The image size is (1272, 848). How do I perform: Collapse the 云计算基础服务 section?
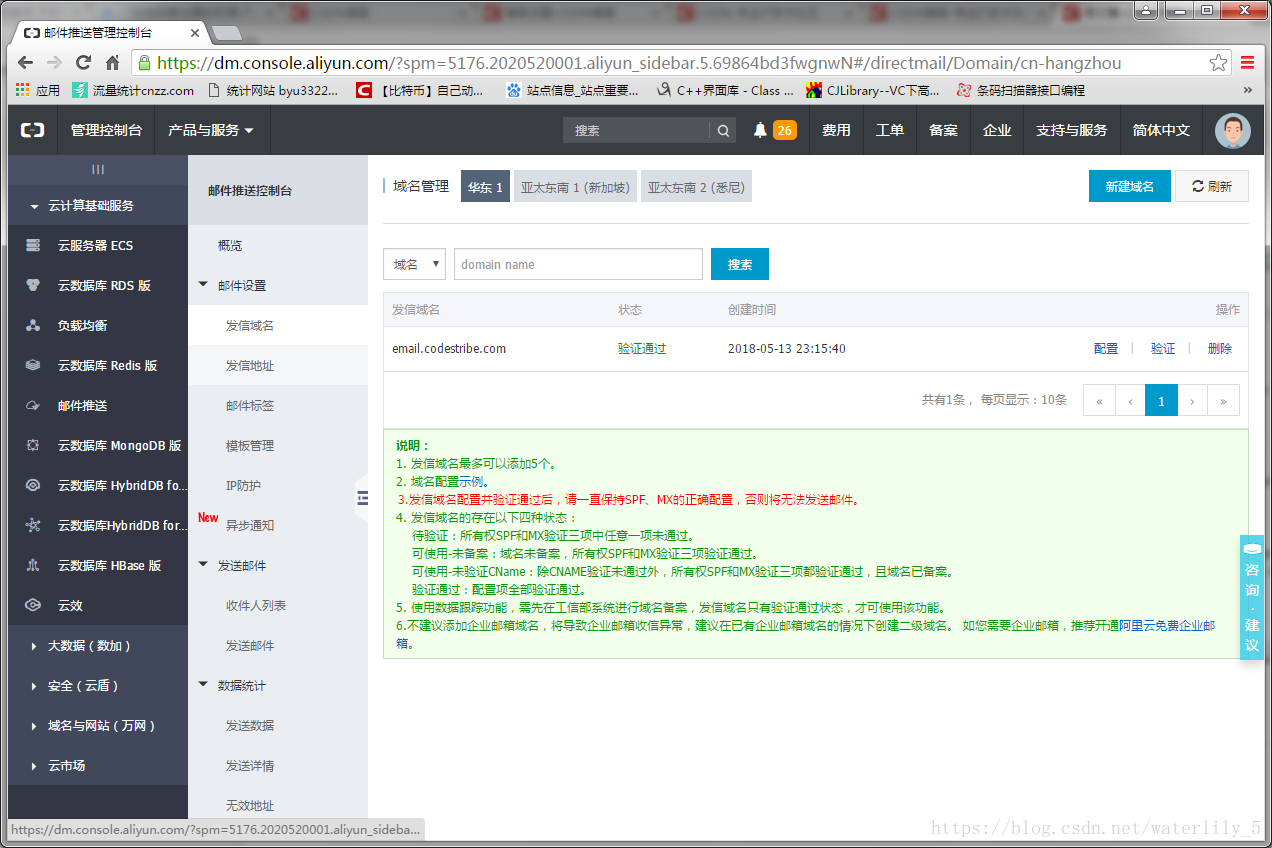90,206
